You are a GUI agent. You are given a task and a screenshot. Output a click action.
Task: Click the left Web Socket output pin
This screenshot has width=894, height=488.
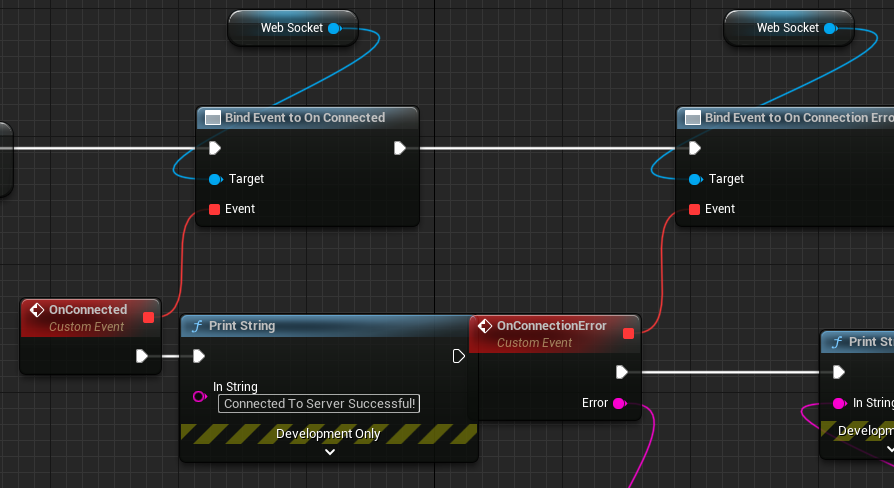335,28
